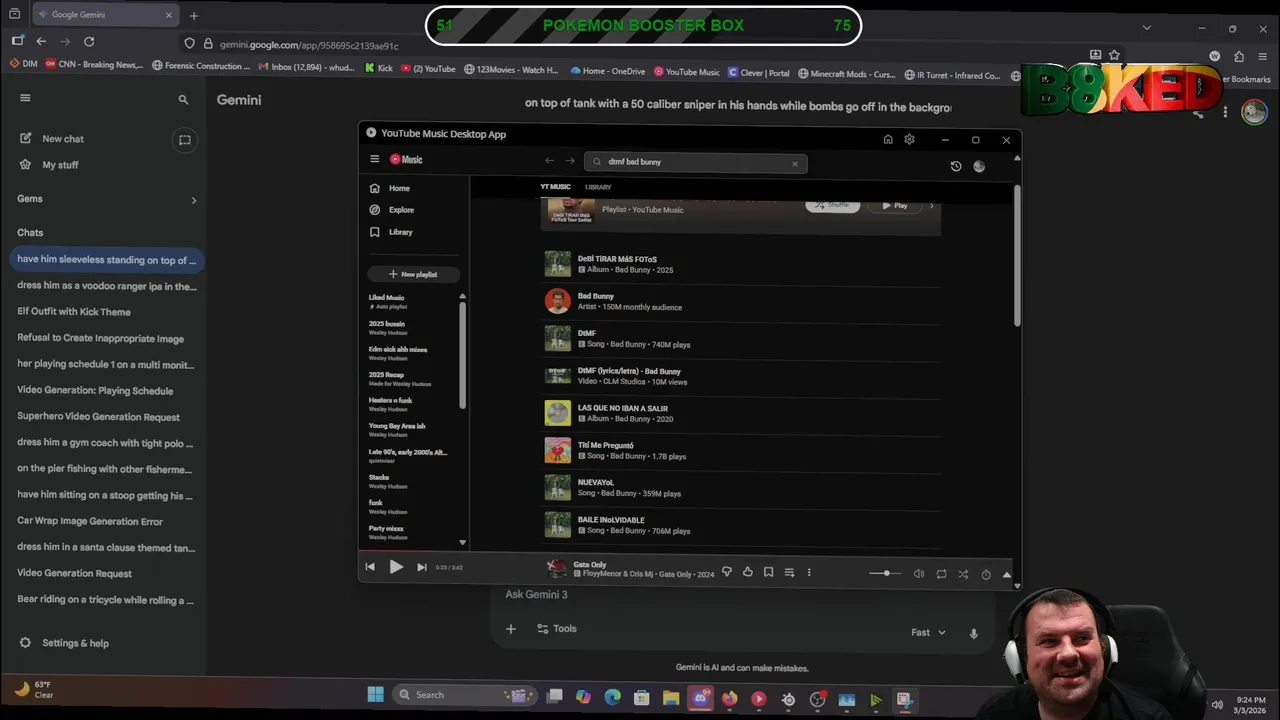Screen dimensions: 1280x720
Task: Open Home in YouTube Music sidebar
Action: [x=389, y=188]
